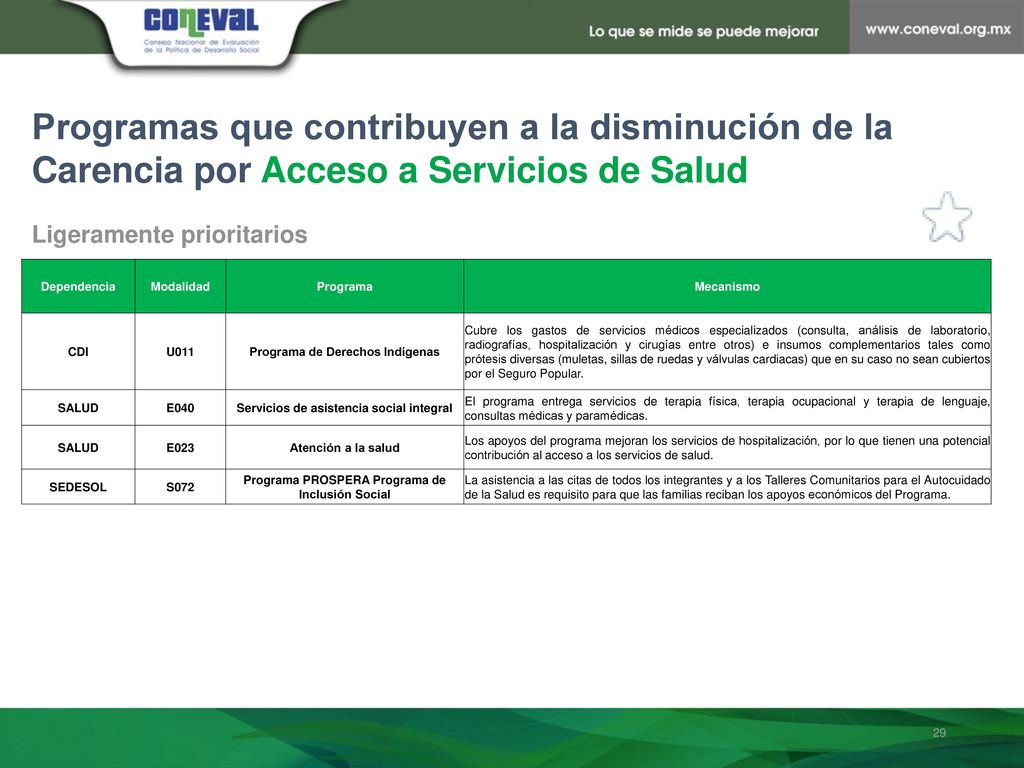Select the 'CDI' dependency cell
The width and height of the screenshot is (1024, 768).
click(x=78, y=351)
